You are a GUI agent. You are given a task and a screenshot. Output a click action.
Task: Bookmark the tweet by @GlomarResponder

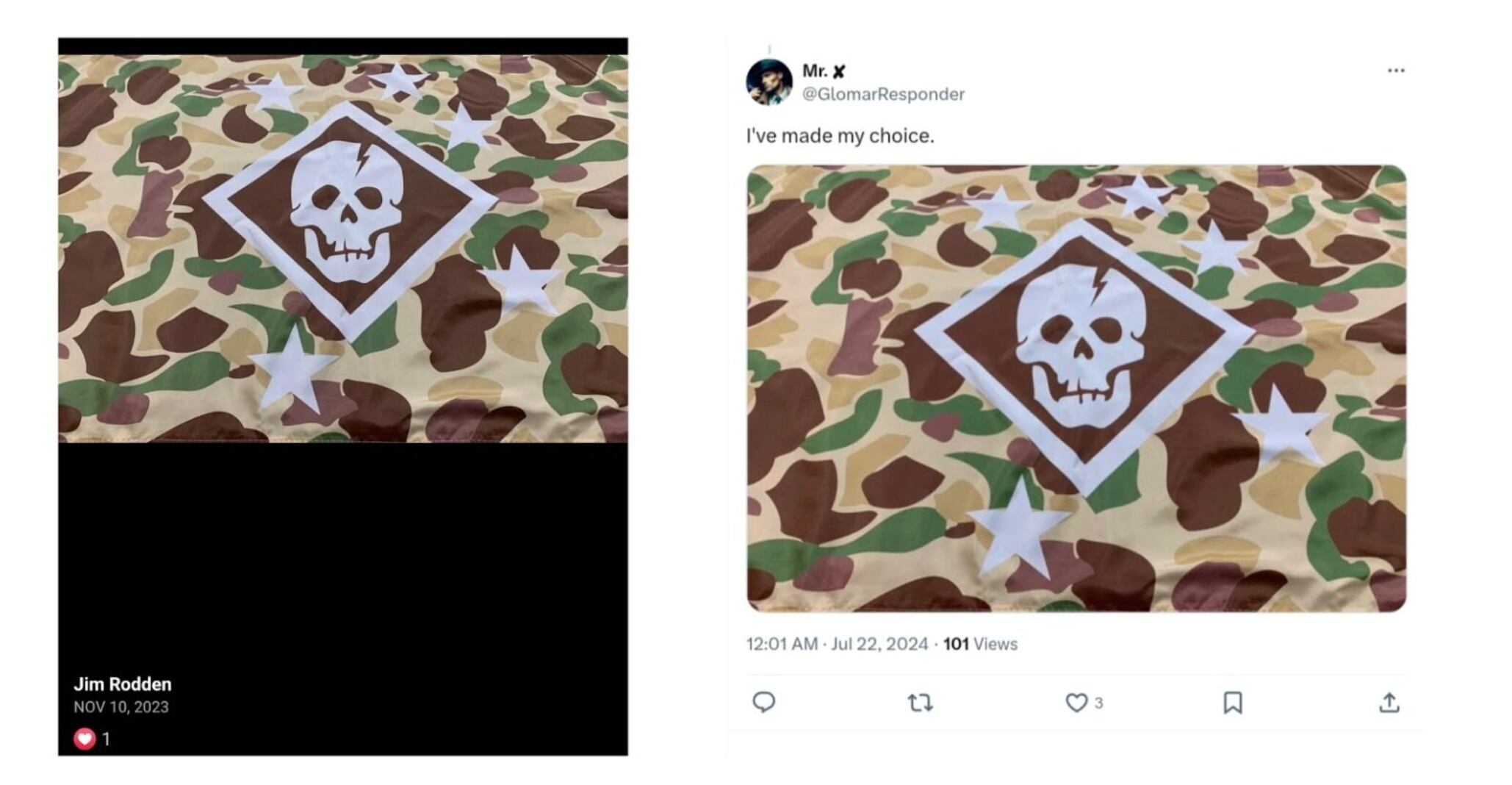pos(1232,703)
